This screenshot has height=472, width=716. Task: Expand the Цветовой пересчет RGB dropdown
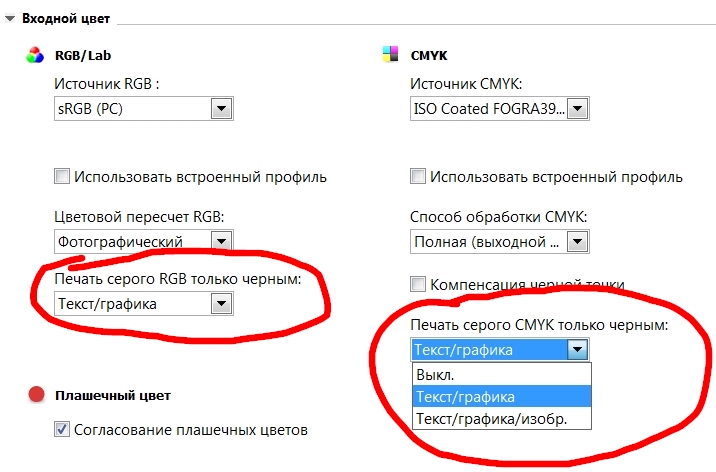click(x=221, y=241)
